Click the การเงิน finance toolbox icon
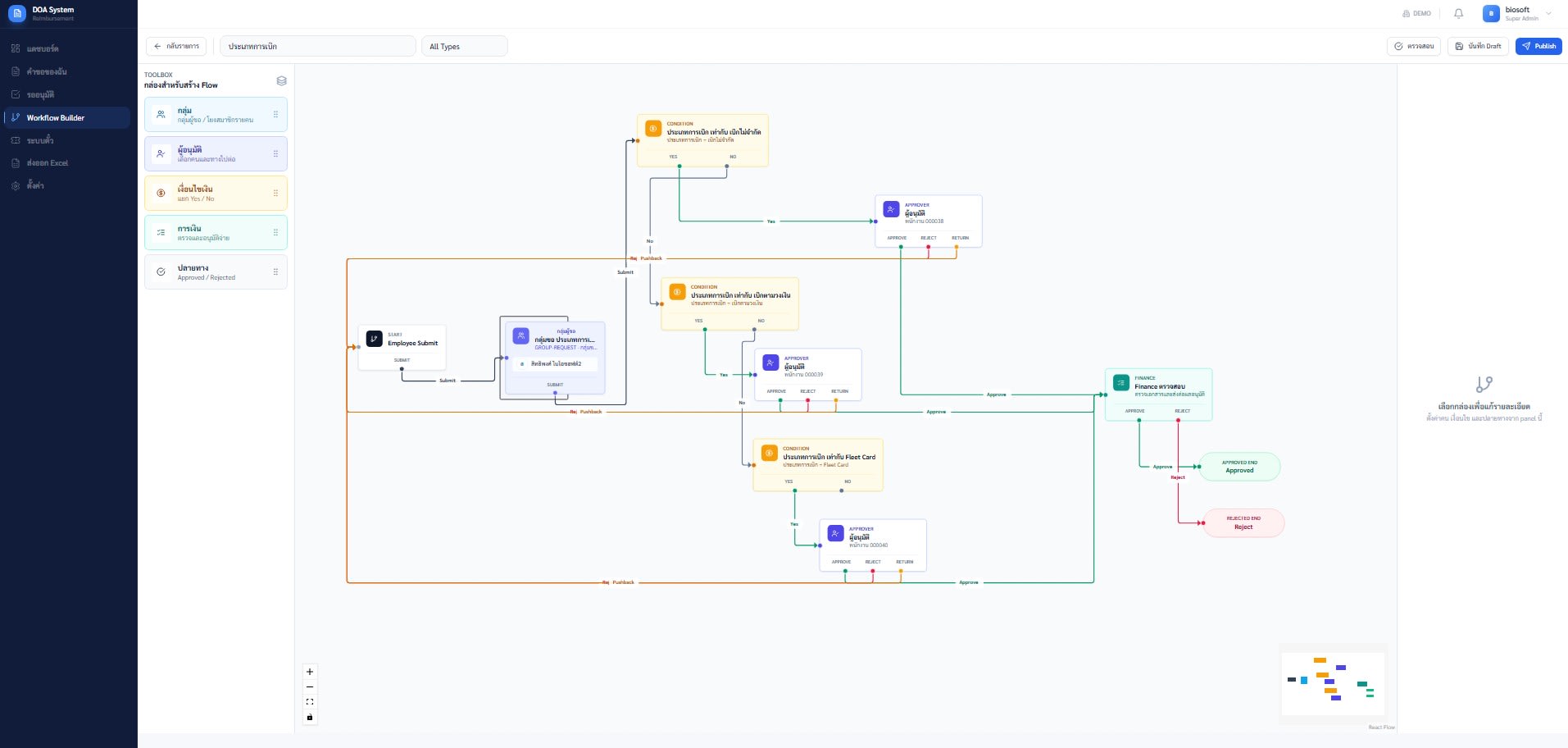 point(161,232)
